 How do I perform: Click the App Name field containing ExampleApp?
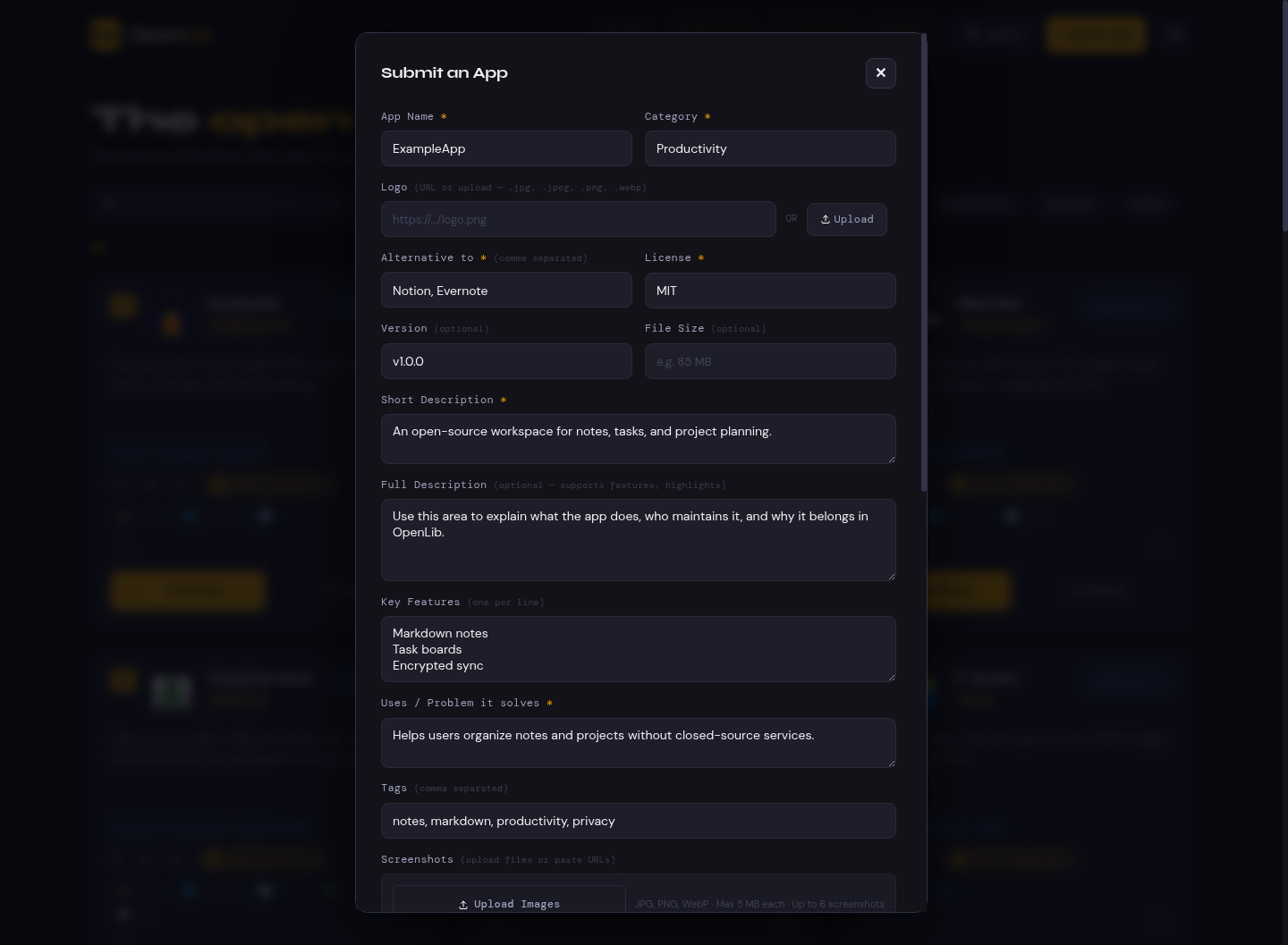[506, 148]
